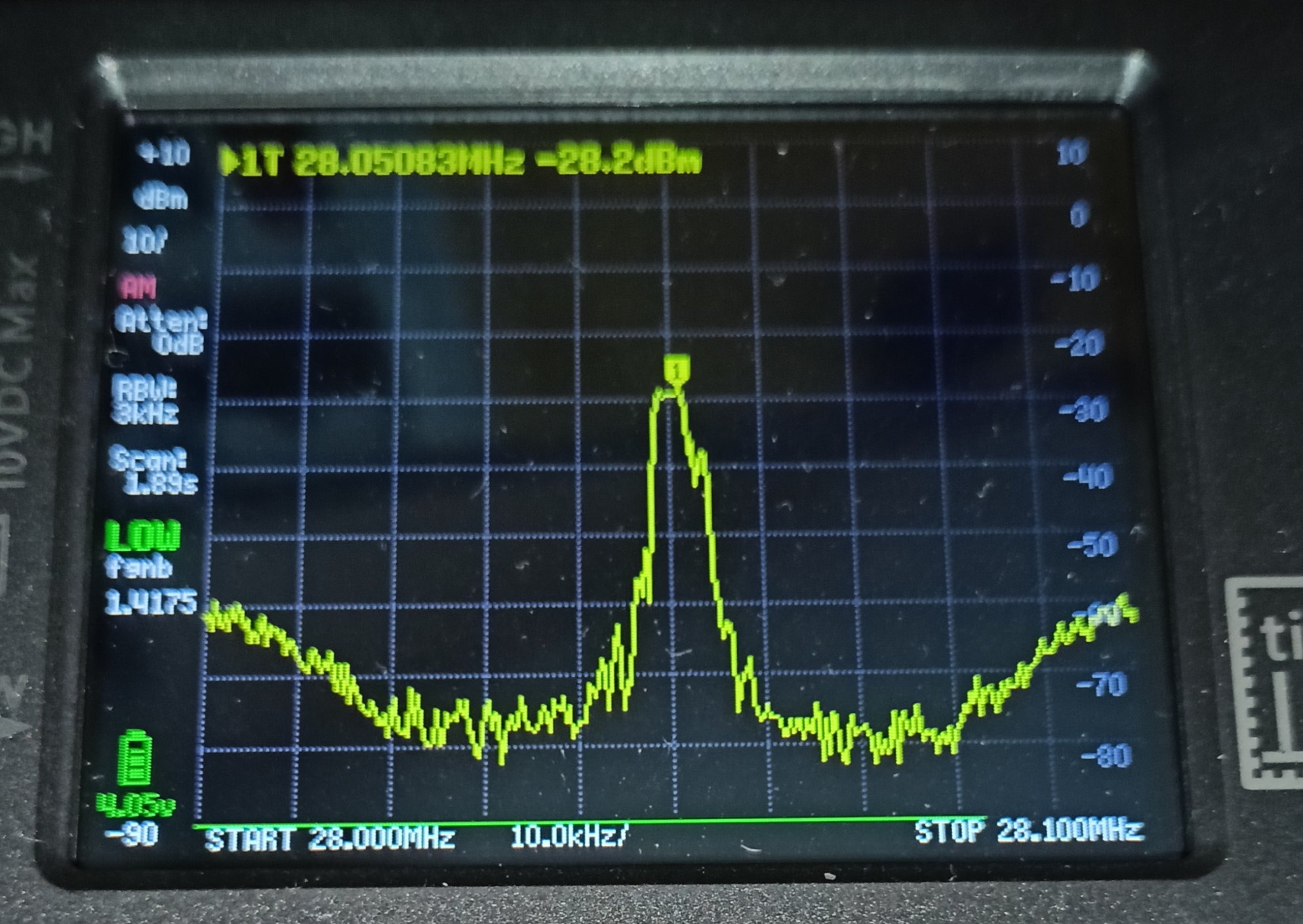This screenshot has height=924, width=1303.
Task: Tap the 1.4175 version text
Action: [x=151, y=602]
